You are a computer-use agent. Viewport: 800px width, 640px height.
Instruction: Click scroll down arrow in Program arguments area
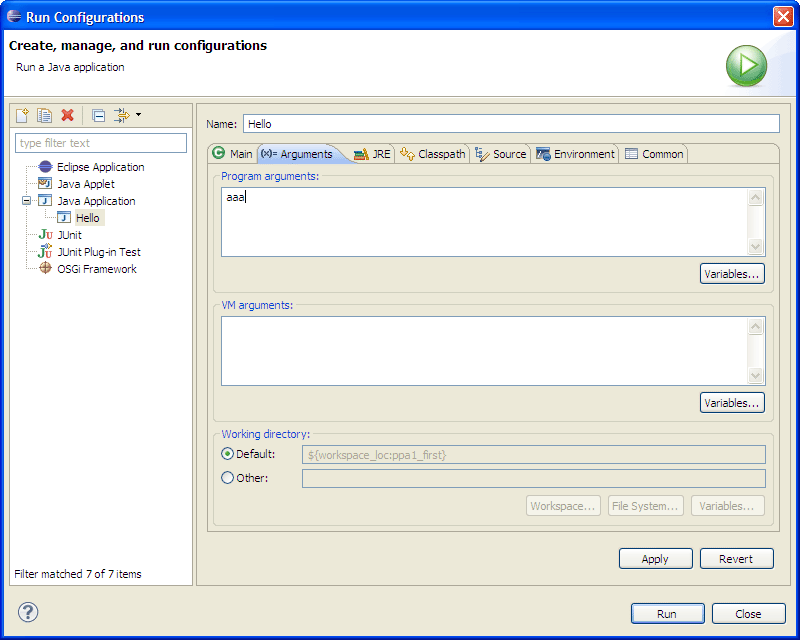click(x=756, y=247)
